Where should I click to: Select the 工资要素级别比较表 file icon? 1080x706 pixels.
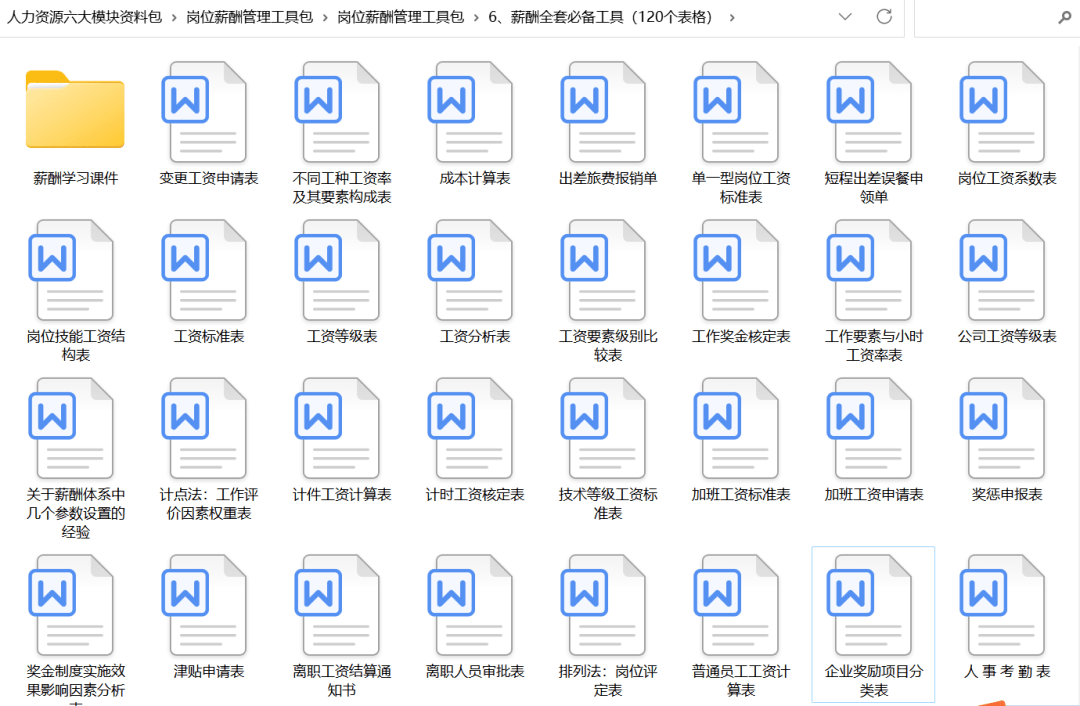tap(603, 270)
